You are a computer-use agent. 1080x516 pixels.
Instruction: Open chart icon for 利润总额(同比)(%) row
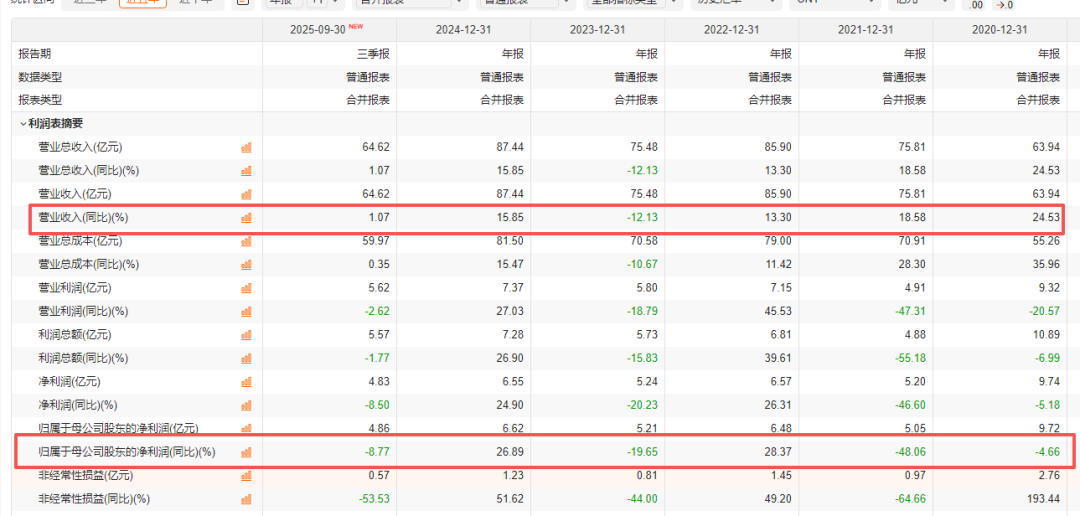coord(247,358)
